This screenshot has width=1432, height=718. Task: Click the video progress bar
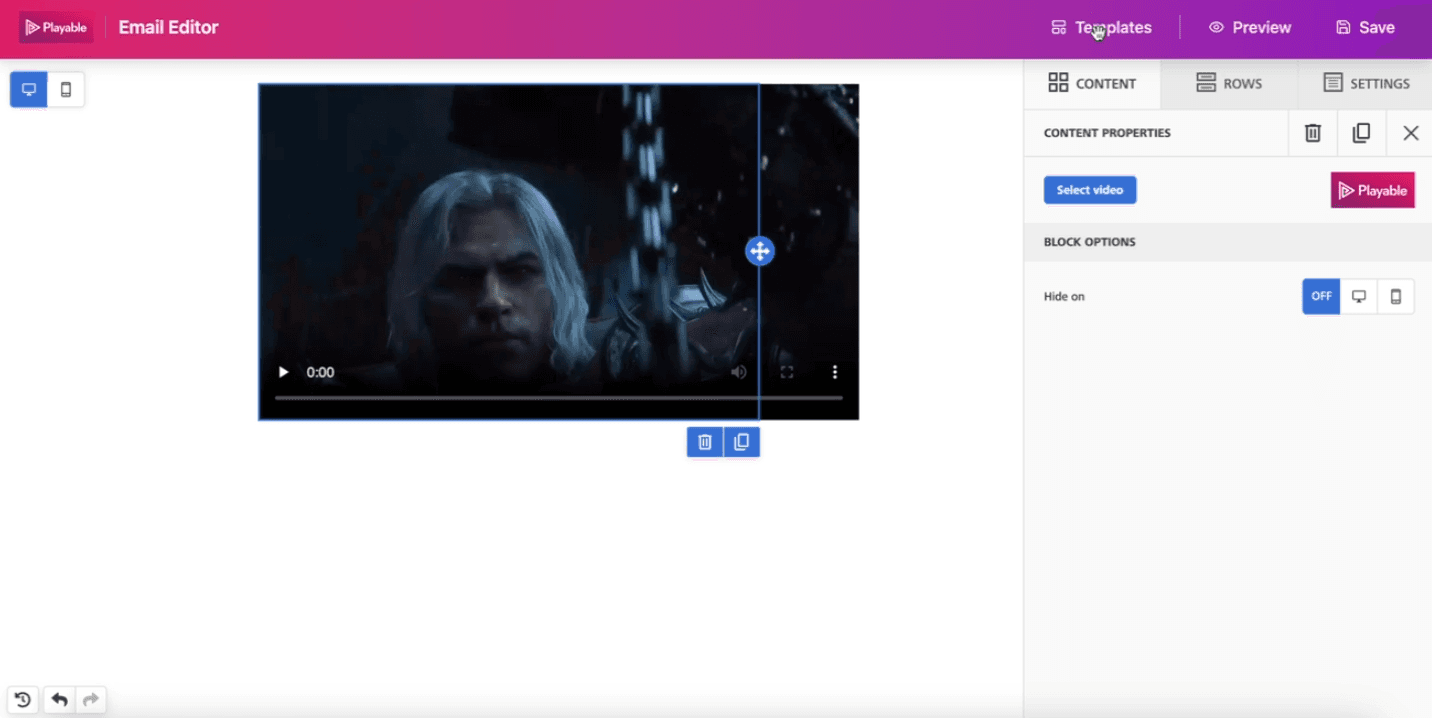tap(559, 398)
